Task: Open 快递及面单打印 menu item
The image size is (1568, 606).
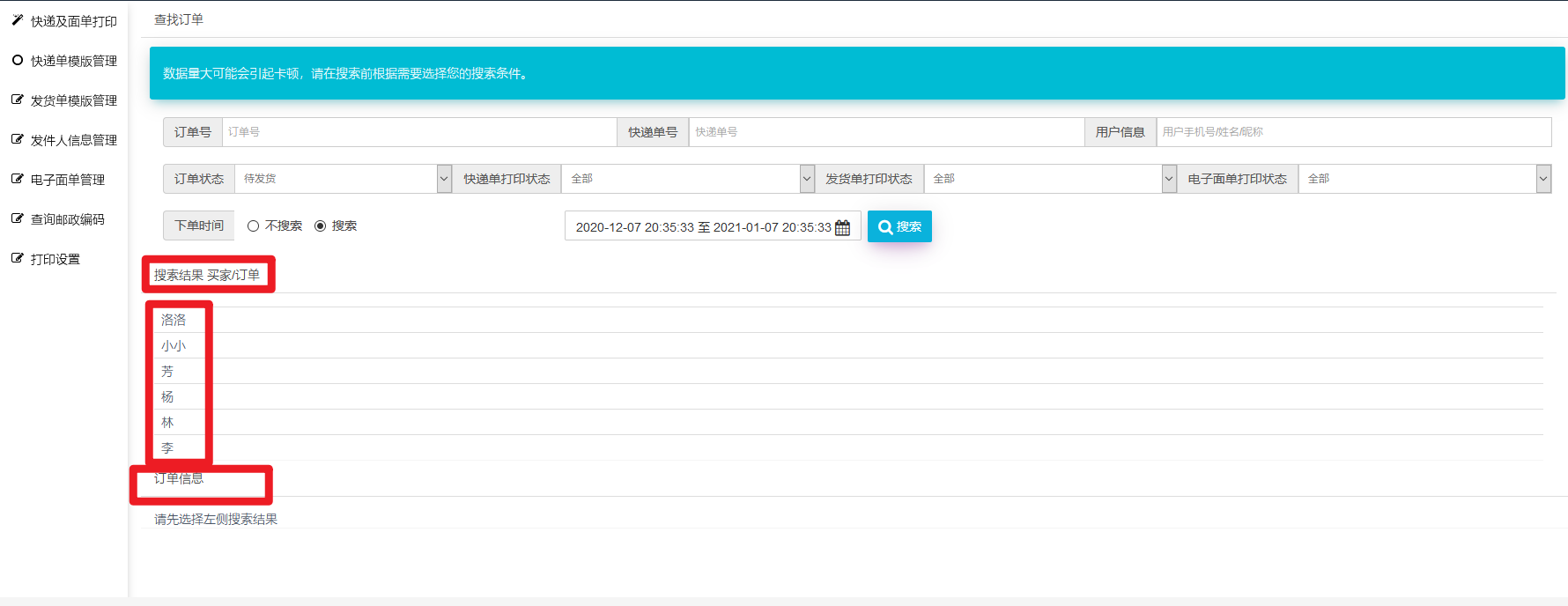Action: point(74,21)
